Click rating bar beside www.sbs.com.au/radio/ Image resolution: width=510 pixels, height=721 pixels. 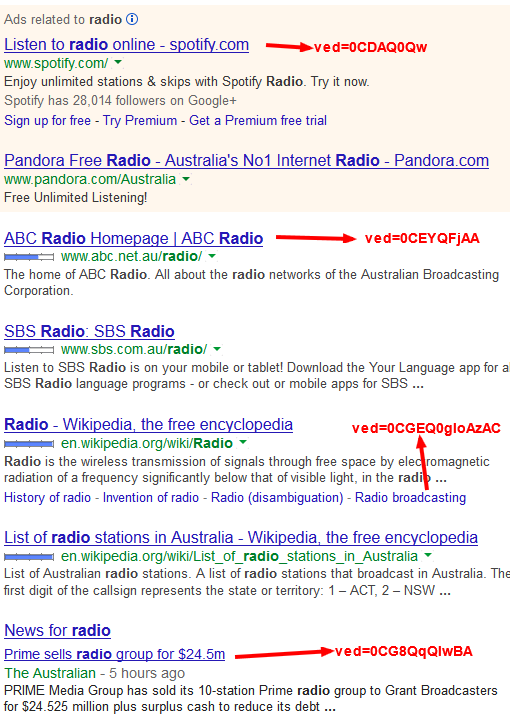29,350
